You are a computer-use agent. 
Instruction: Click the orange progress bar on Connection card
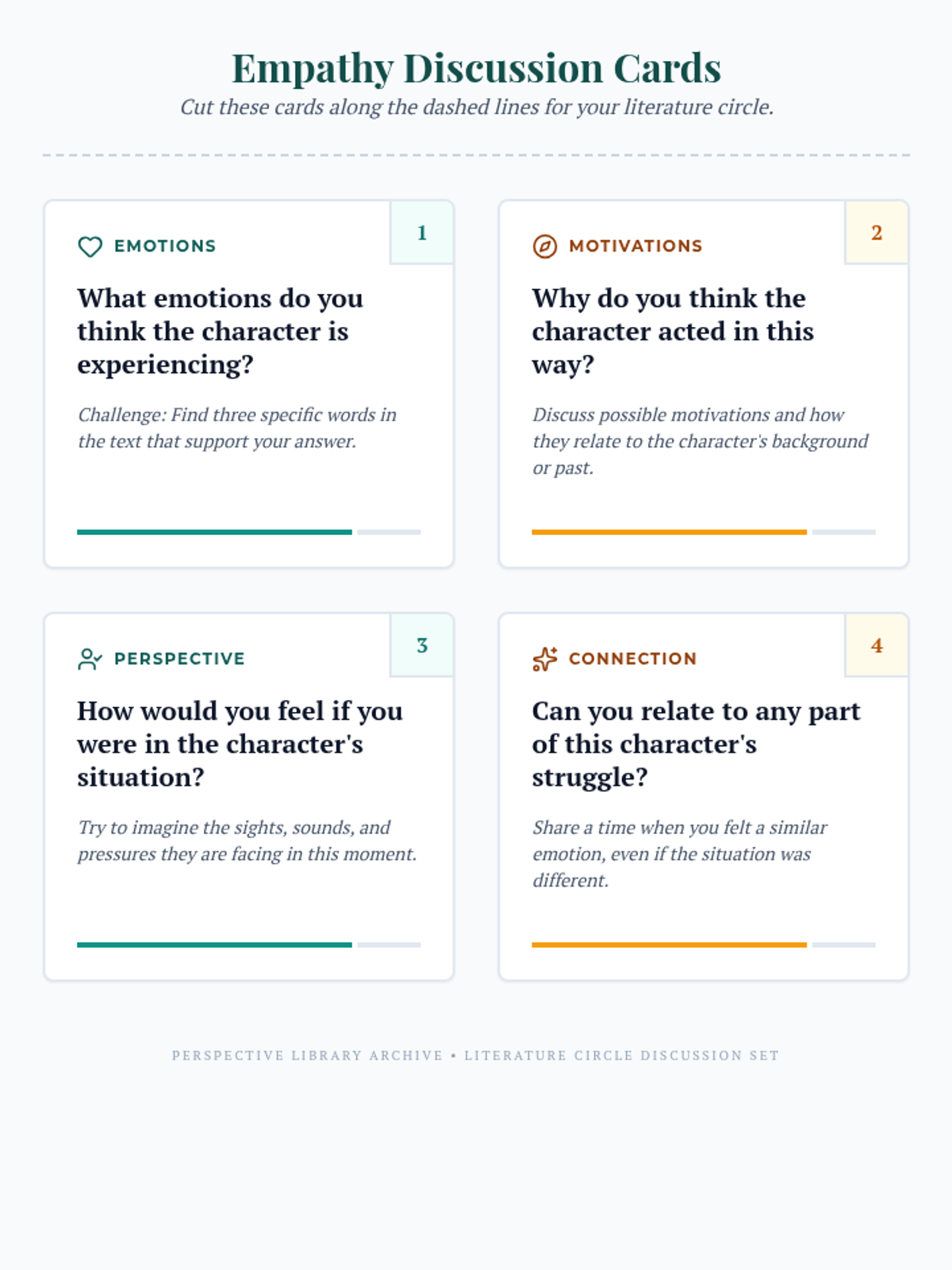tap(670, 945)
